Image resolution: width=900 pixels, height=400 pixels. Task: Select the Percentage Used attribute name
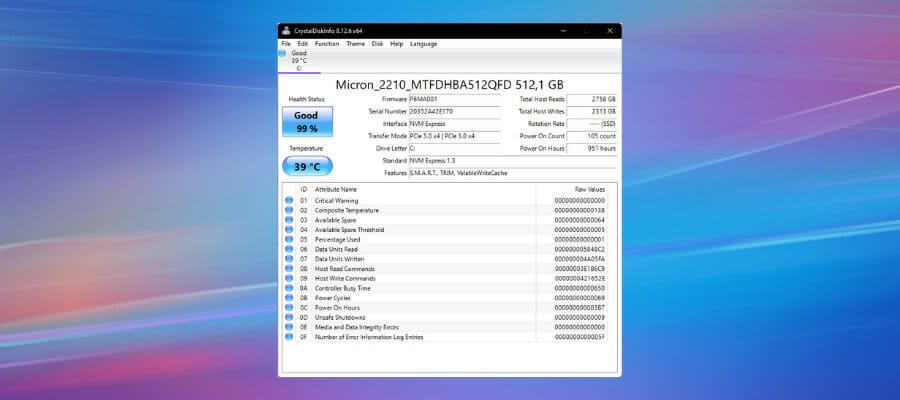(338, 240)
